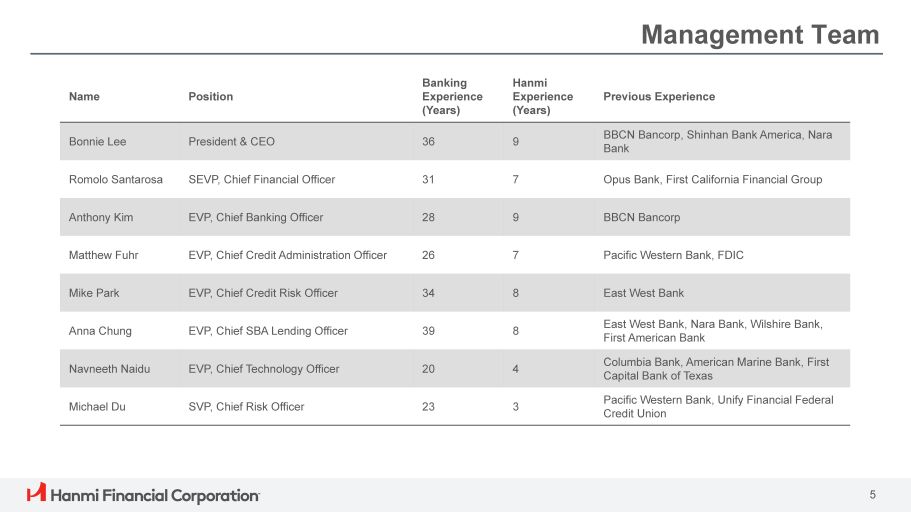Image resolution: width=911 pixels, height=512 pixels.
Task: Click the Hanmi Experience (Years) header
Action: click(x=542, y=97)
